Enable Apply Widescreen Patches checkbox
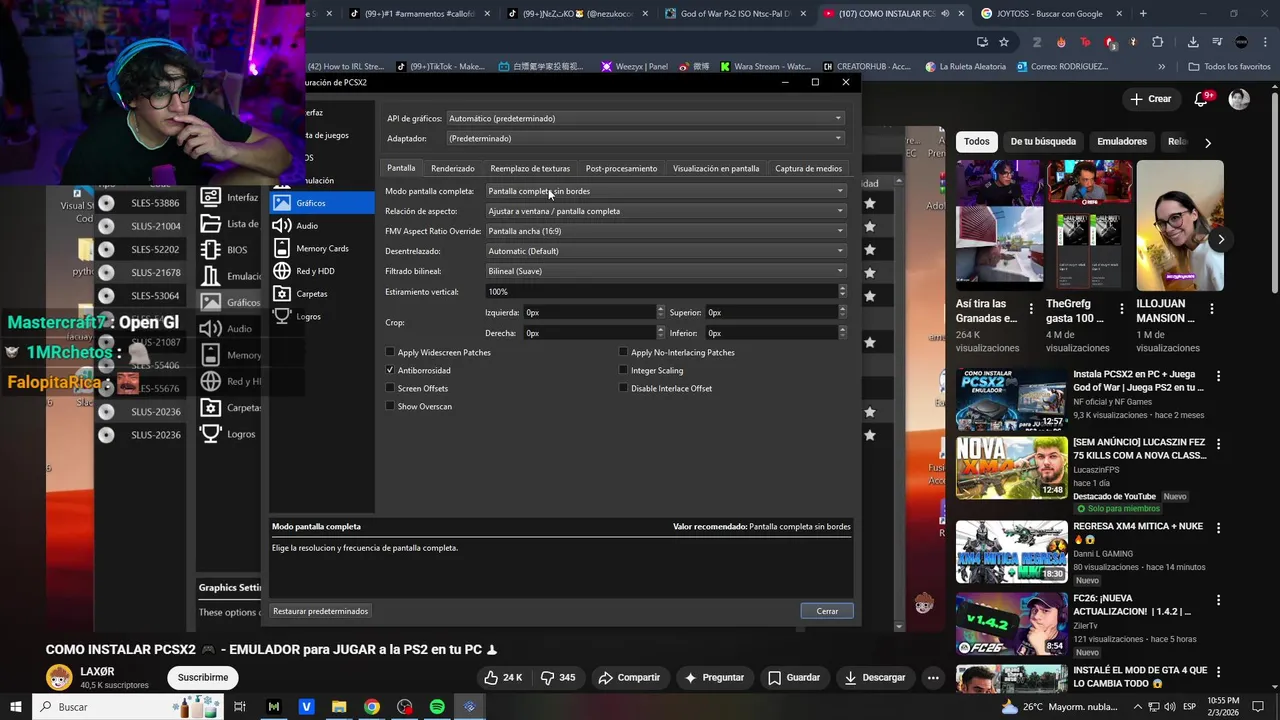 [390, 352]
